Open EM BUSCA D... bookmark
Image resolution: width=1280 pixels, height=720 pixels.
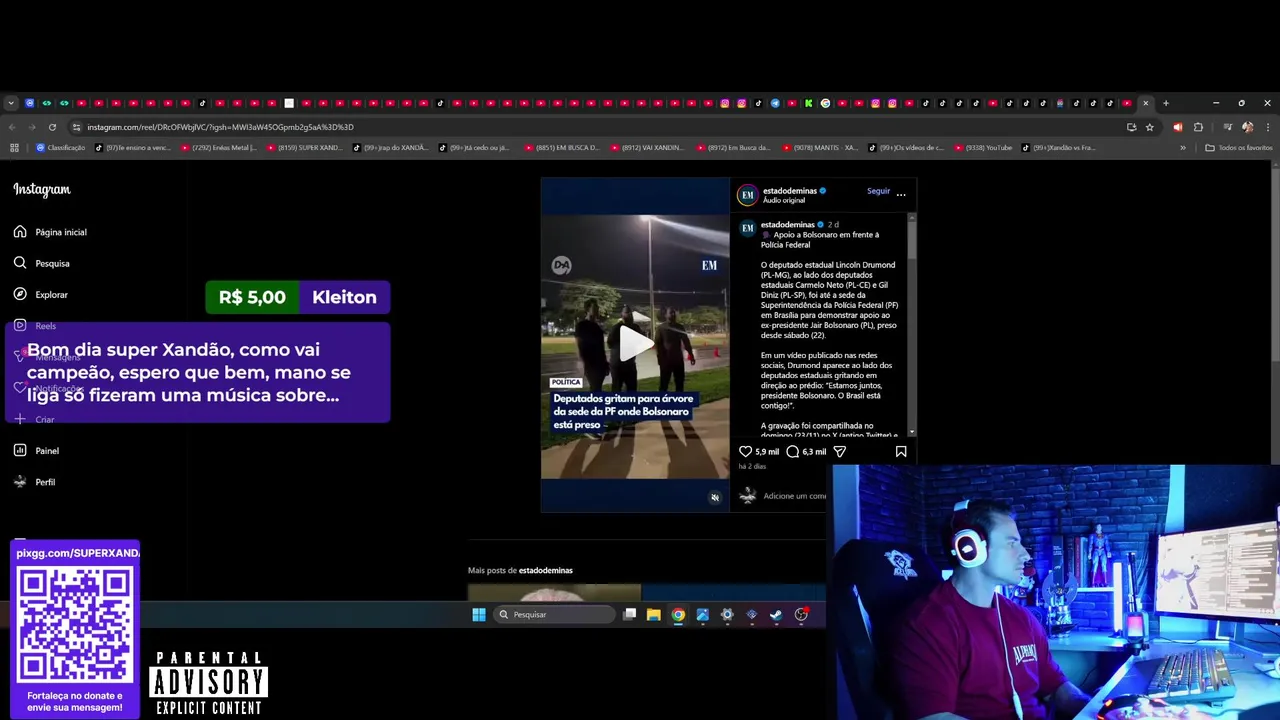[x=561, y=148]
